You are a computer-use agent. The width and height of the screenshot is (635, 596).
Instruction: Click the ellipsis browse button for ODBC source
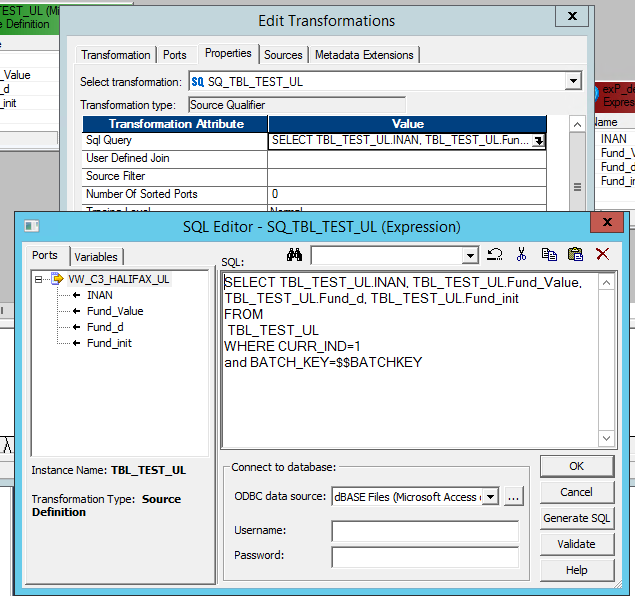514,496
